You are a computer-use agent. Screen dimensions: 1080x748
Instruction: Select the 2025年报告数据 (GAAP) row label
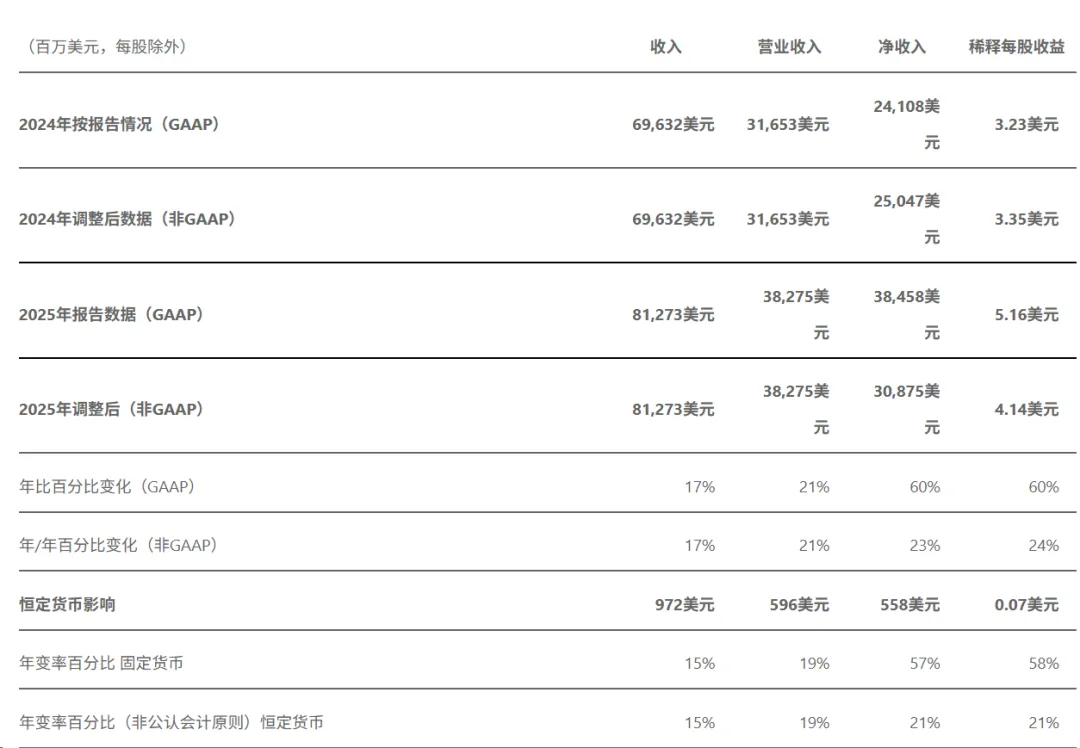(112, 315)
